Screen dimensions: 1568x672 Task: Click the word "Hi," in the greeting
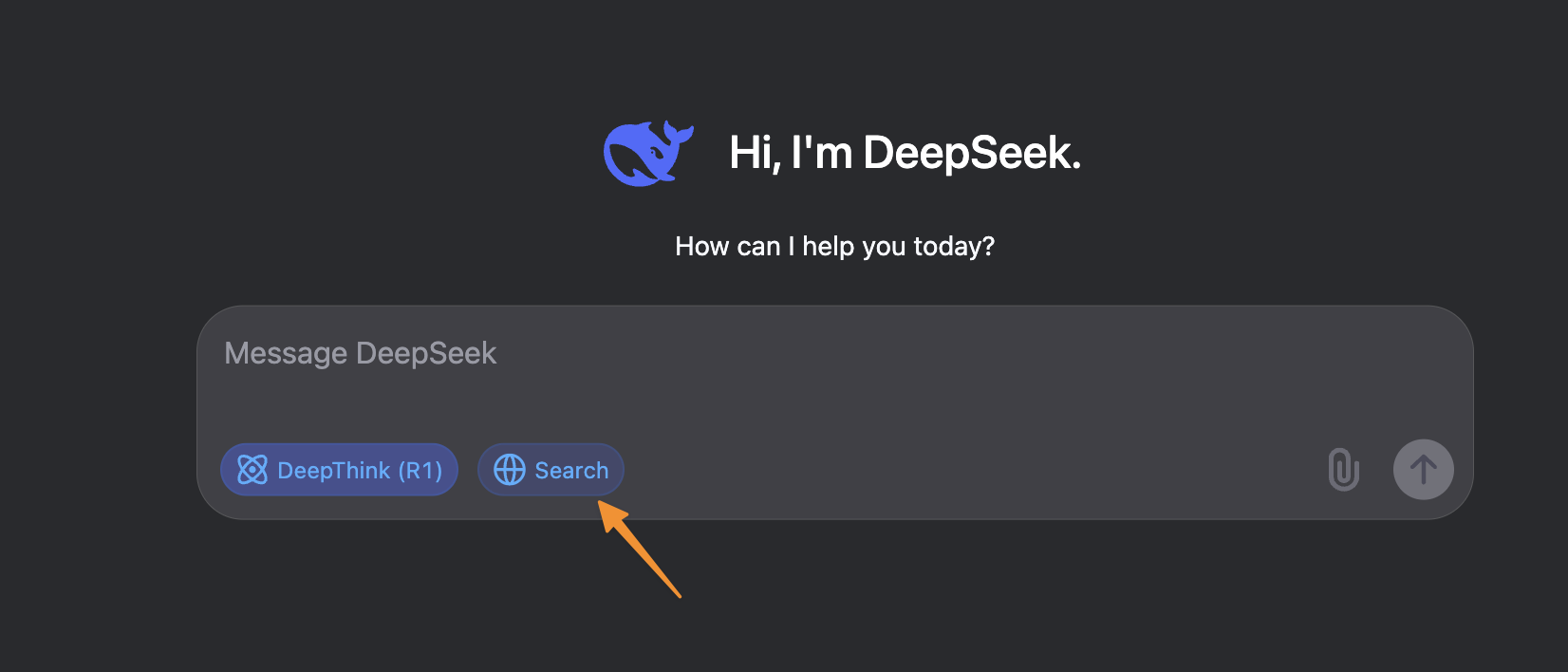click(755, 153)
